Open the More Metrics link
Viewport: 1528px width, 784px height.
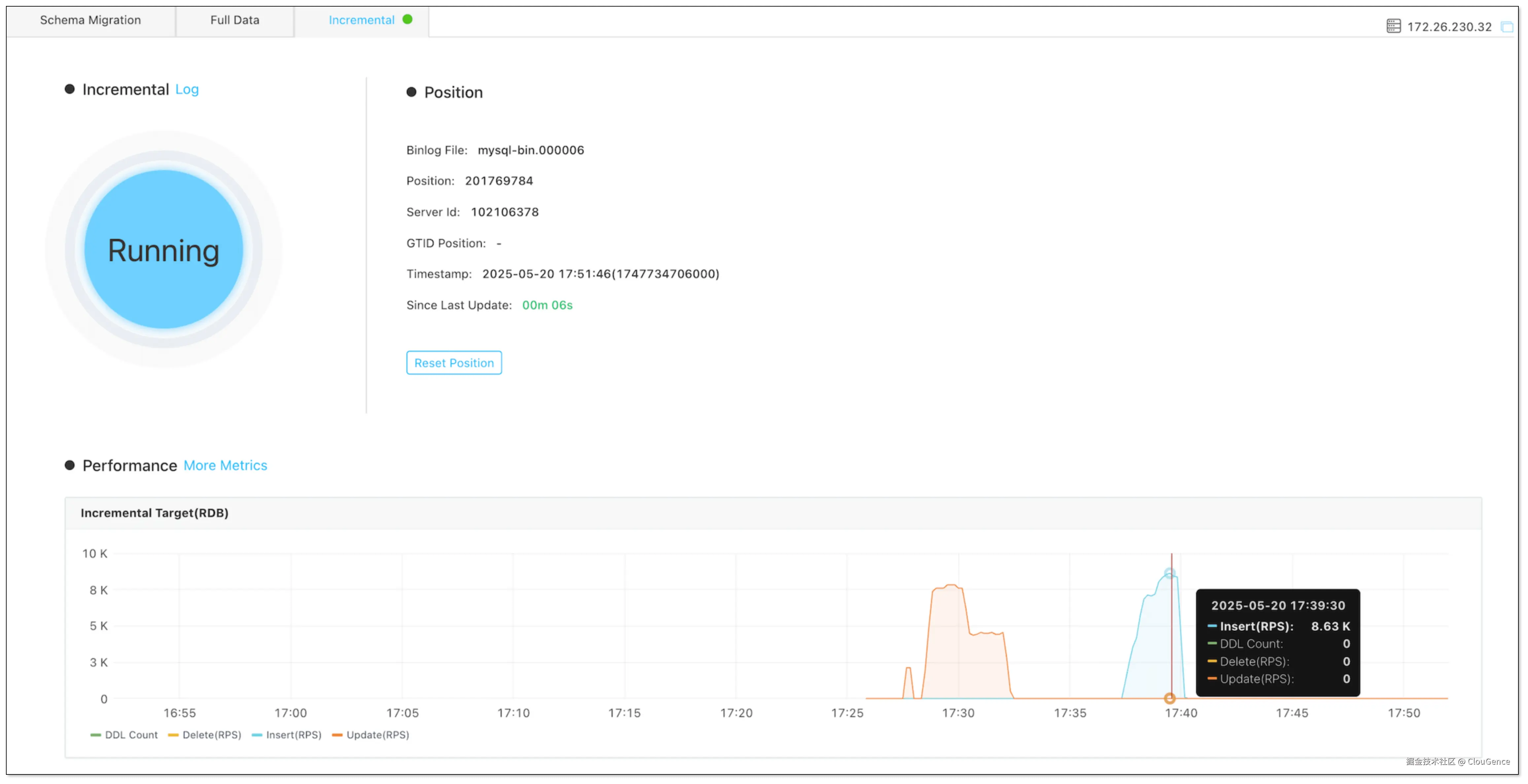[226, 465]
